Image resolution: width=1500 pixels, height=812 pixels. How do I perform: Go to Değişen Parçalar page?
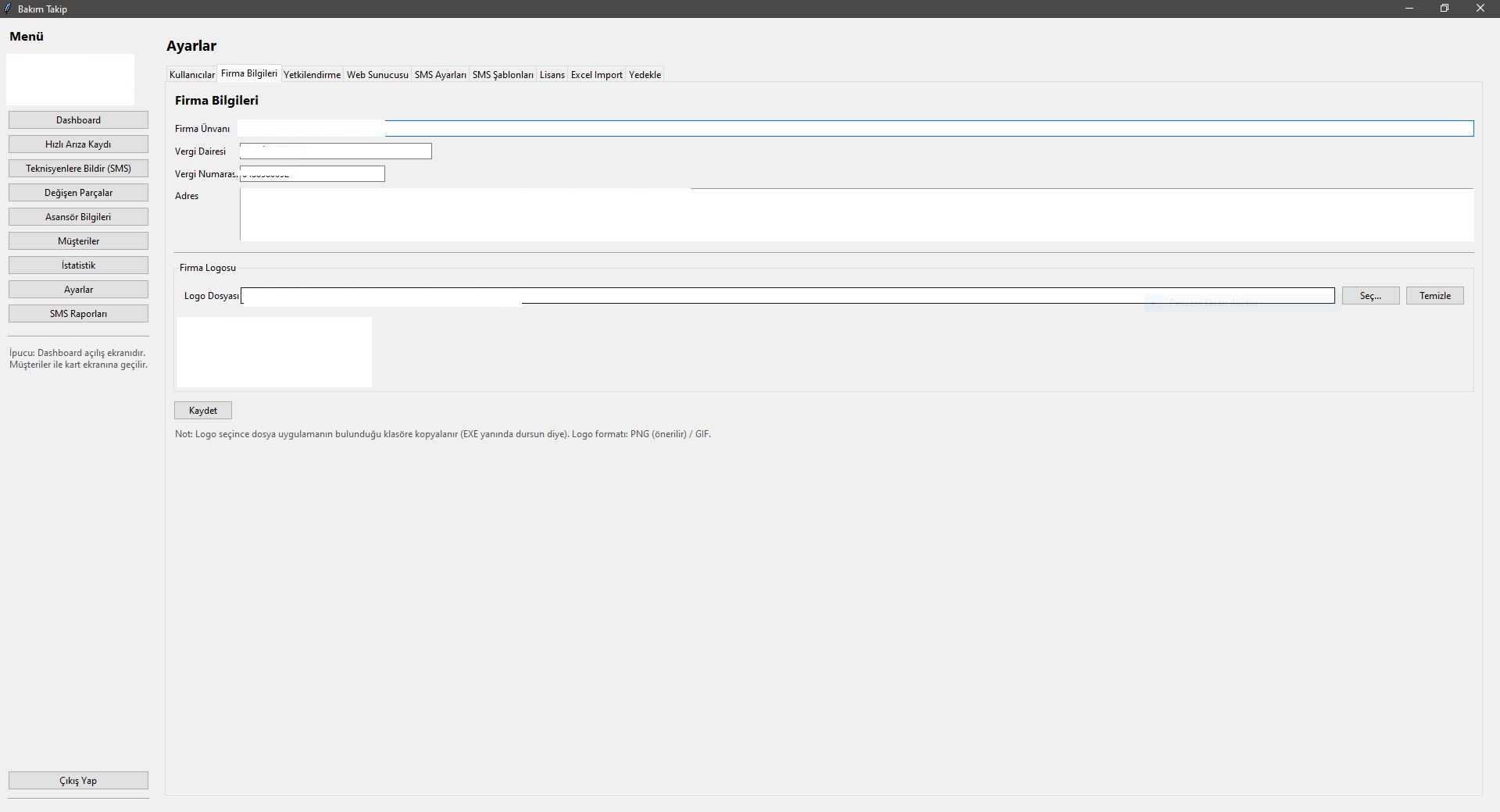pyautogui.click(x=78, y=193)
